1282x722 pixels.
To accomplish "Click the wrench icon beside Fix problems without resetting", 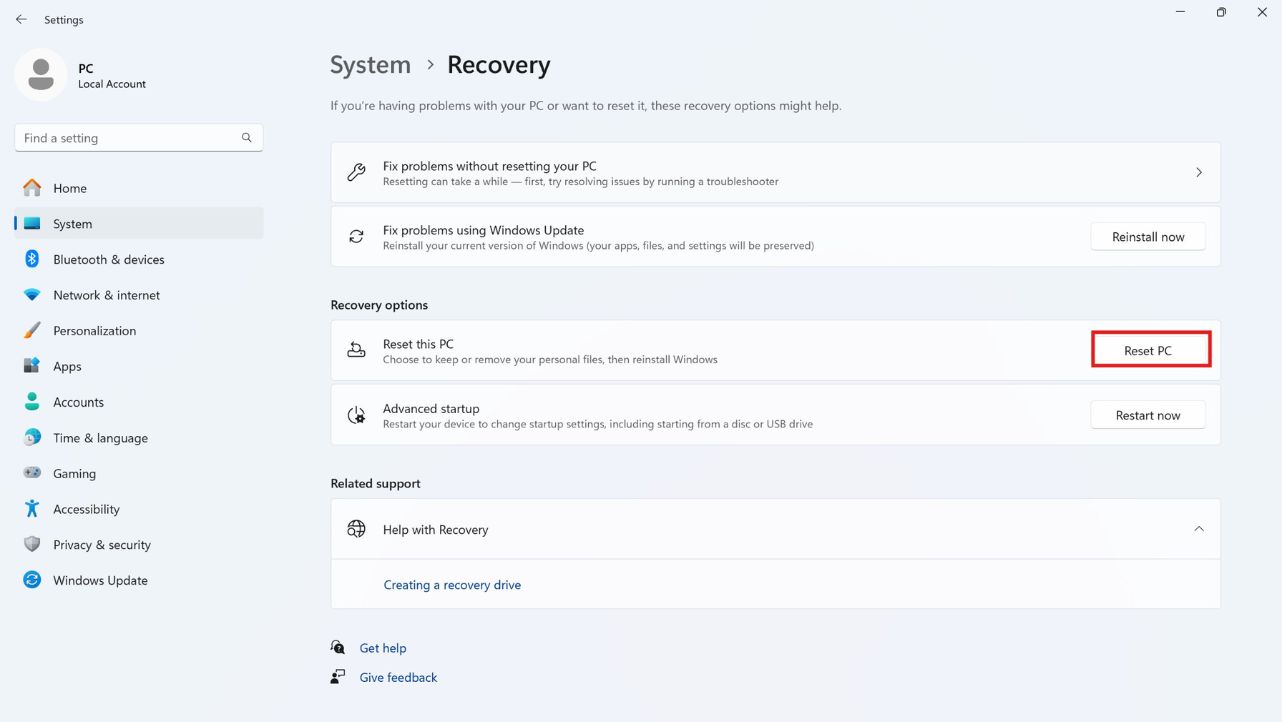I will point(356,173).
